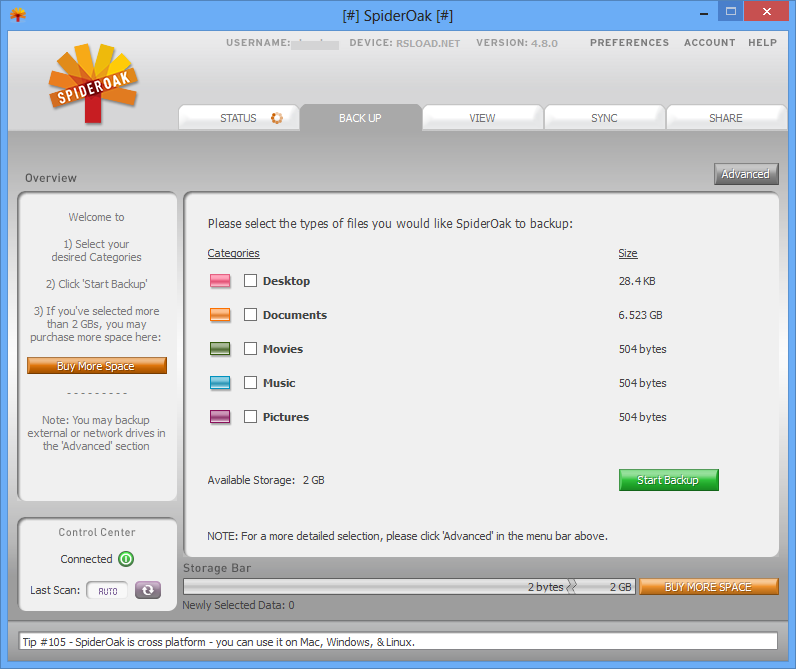Open the SHARE tab
This screenshot has height=669, width=796.
tap(726, 118)
